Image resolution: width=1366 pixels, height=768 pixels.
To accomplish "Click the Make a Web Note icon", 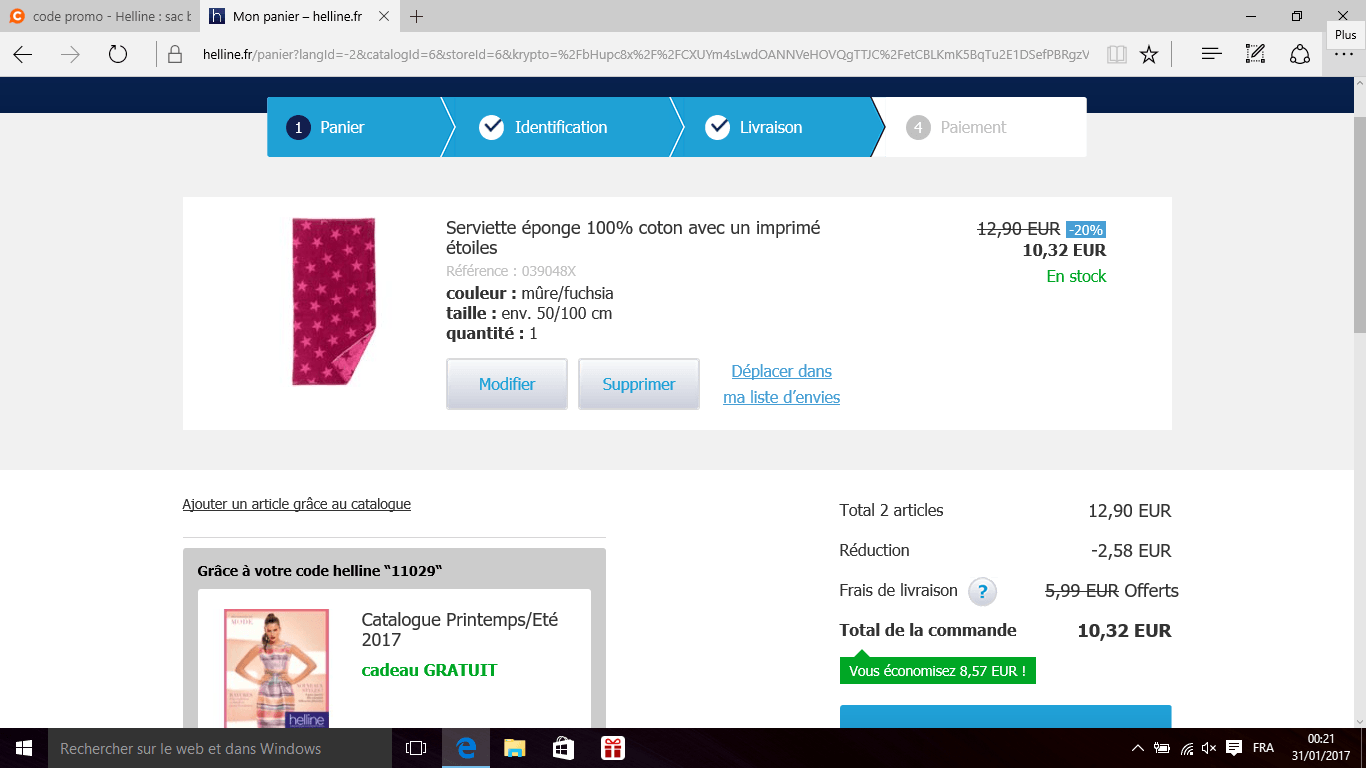I will click(x=1255, y=54).
